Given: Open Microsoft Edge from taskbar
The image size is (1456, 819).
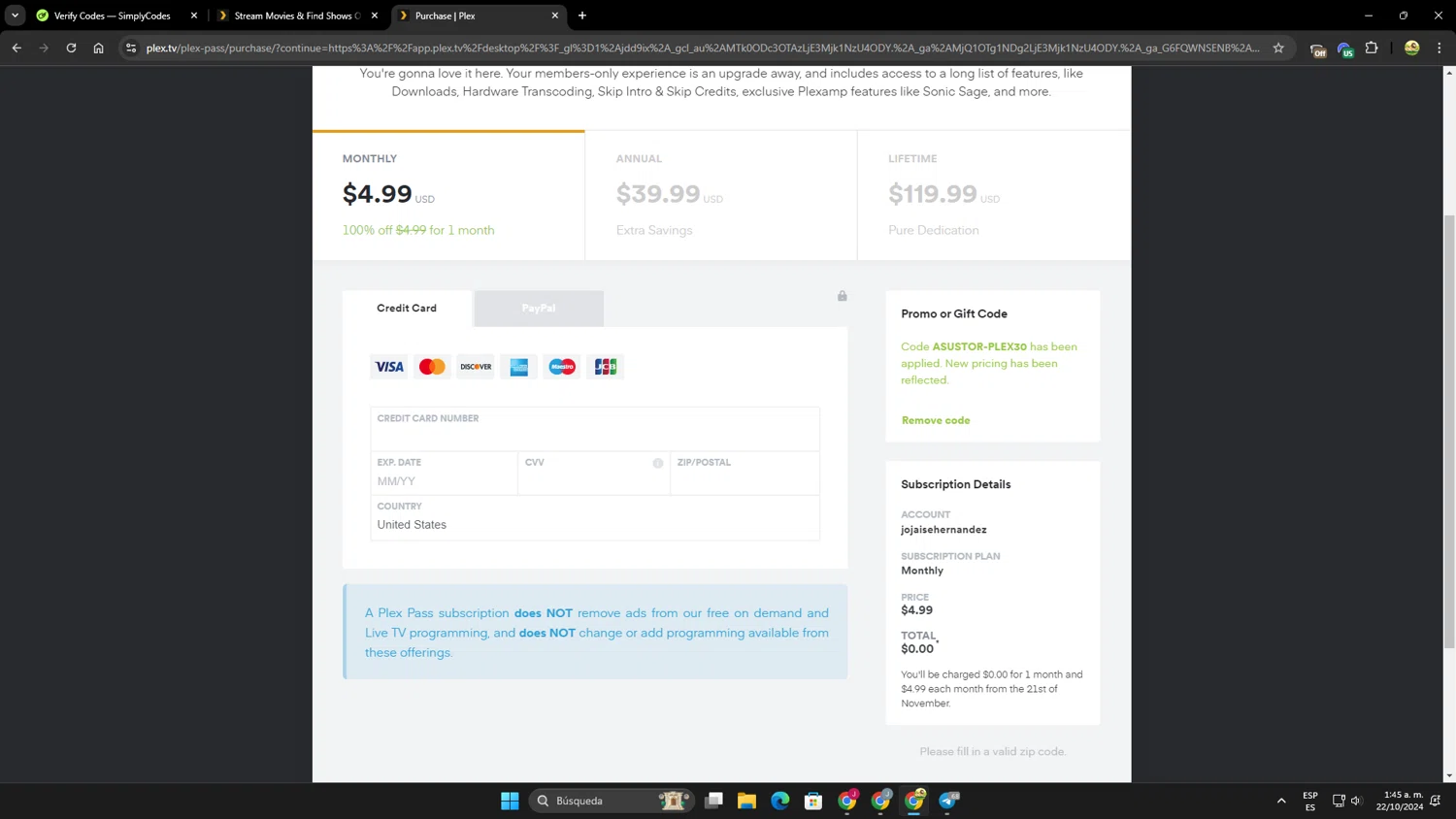Looking at the screenshot, I should pyautogui.click(x=780, y=801).
